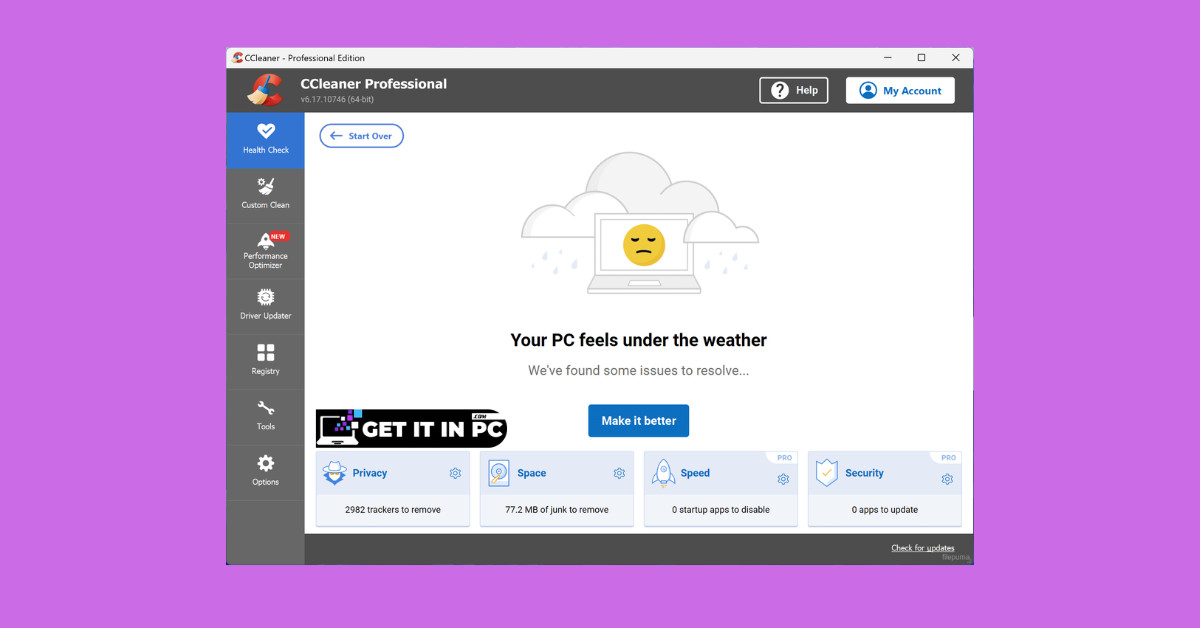This screenshot has height=628, width=1200.
Task: Open Speed card settings gear
Action: click(783, 479)
